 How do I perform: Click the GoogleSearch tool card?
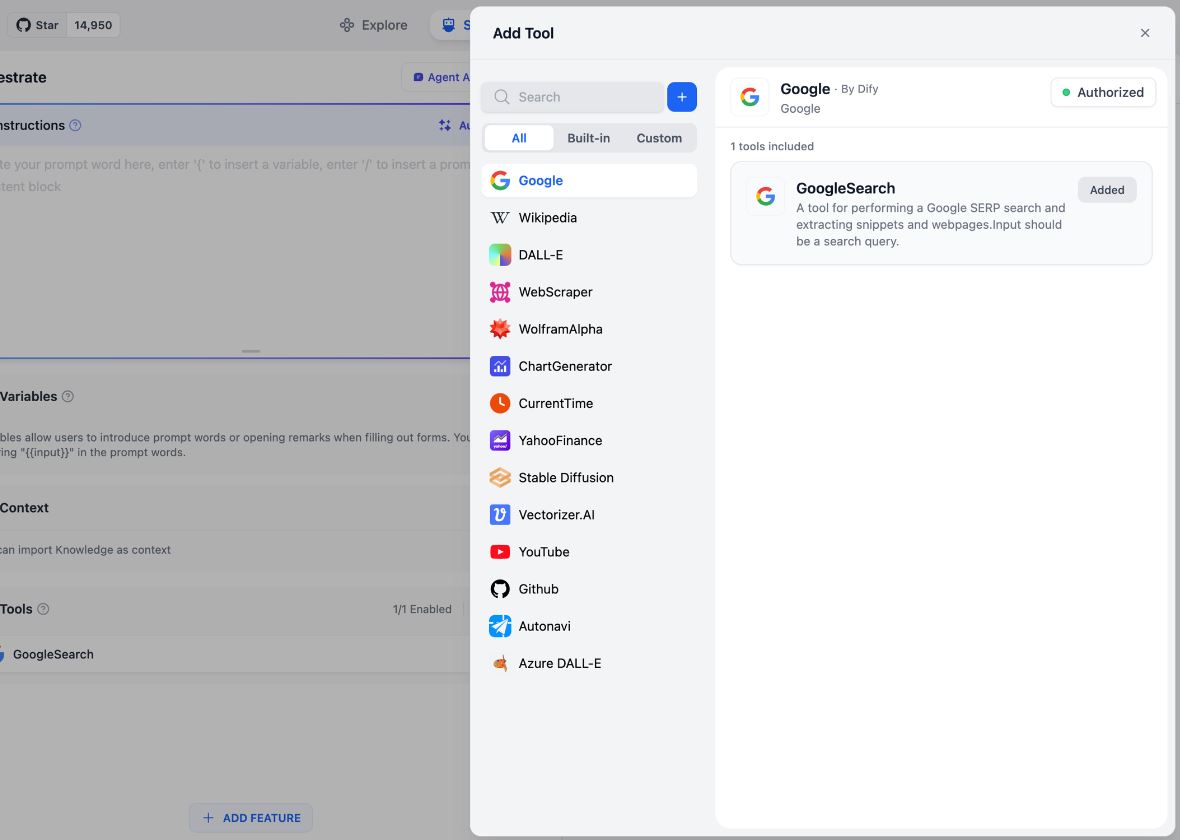tap(941, 213)
